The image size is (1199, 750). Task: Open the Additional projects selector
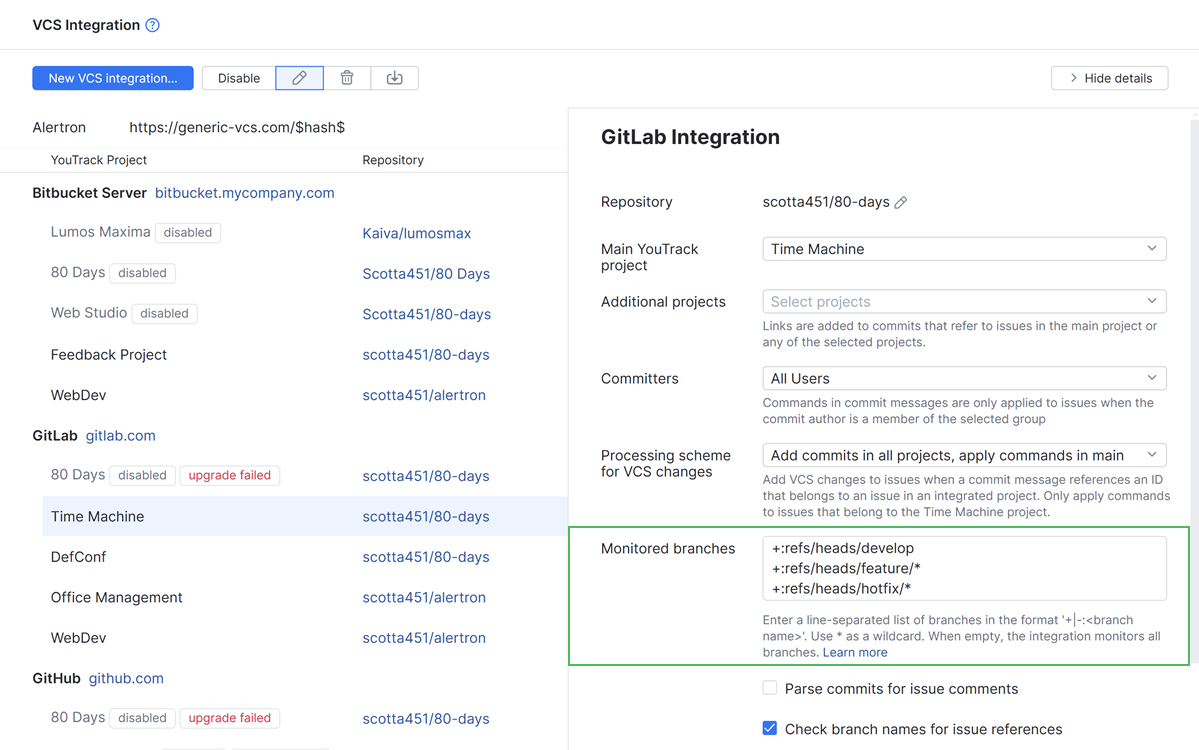(x=963, y=301)
